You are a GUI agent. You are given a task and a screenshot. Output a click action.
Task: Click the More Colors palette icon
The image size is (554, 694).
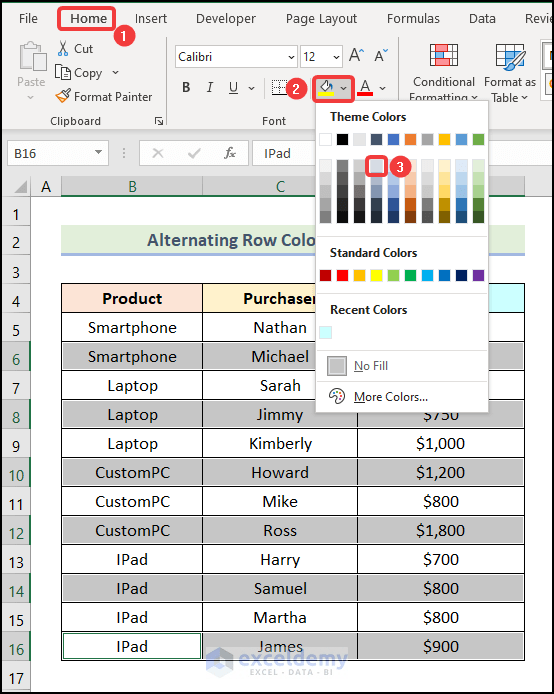pyautogui.click(x=337, y=396)
